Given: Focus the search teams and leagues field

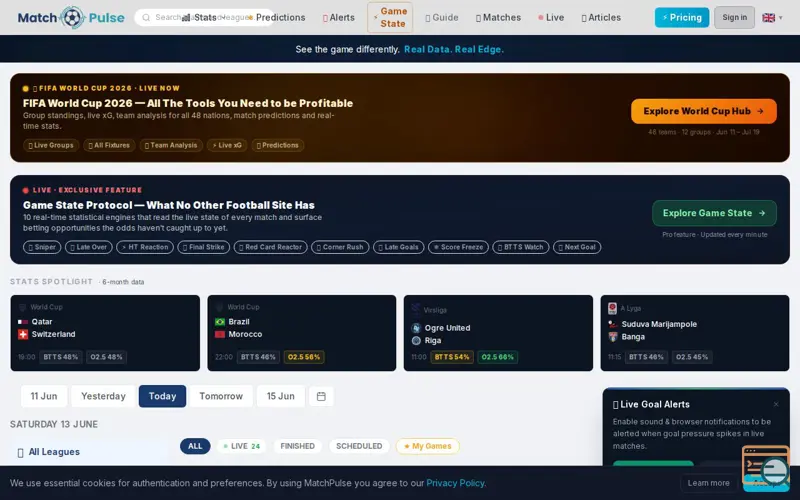Looking at the screenshot, I should (x=204, y=18).
